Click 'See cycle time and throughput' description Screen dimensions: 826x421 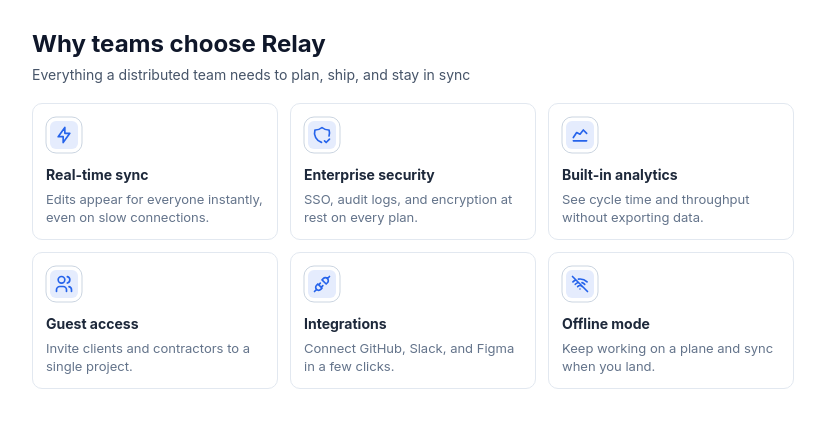point(655,209)
